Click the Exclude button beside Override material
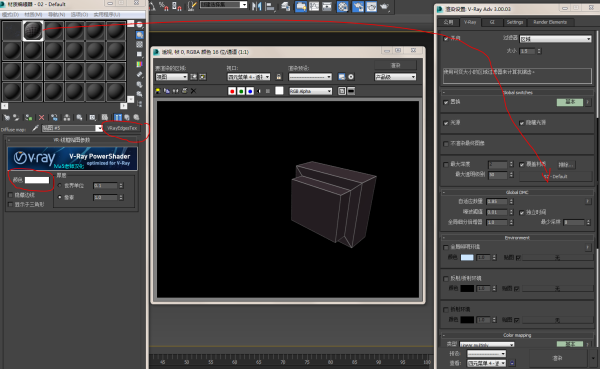Image resolution: width=600 pixels, height=369 pixels. click(x=566, y=165)
